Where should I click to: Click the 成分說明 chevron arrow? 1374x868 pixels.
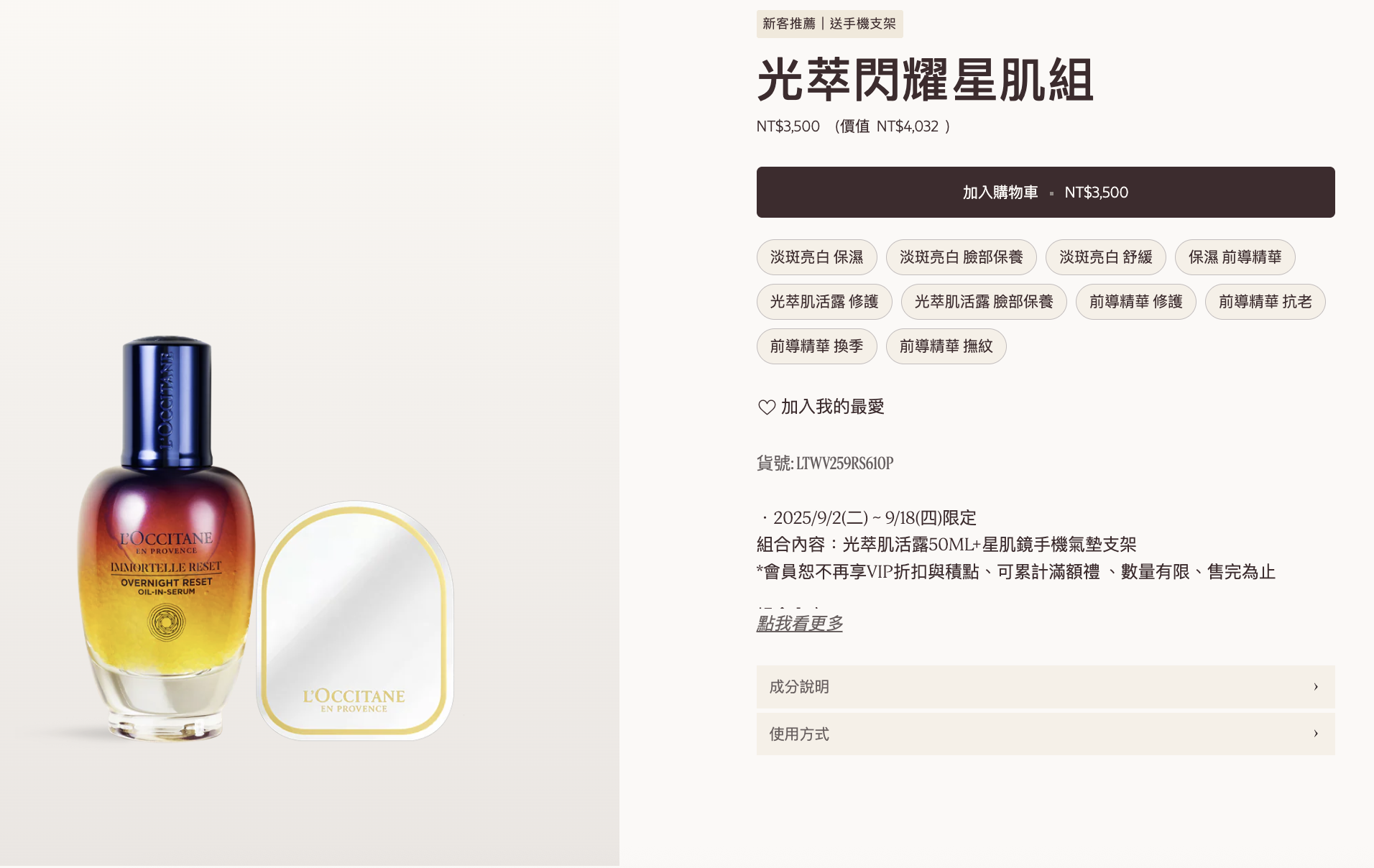1315,687
